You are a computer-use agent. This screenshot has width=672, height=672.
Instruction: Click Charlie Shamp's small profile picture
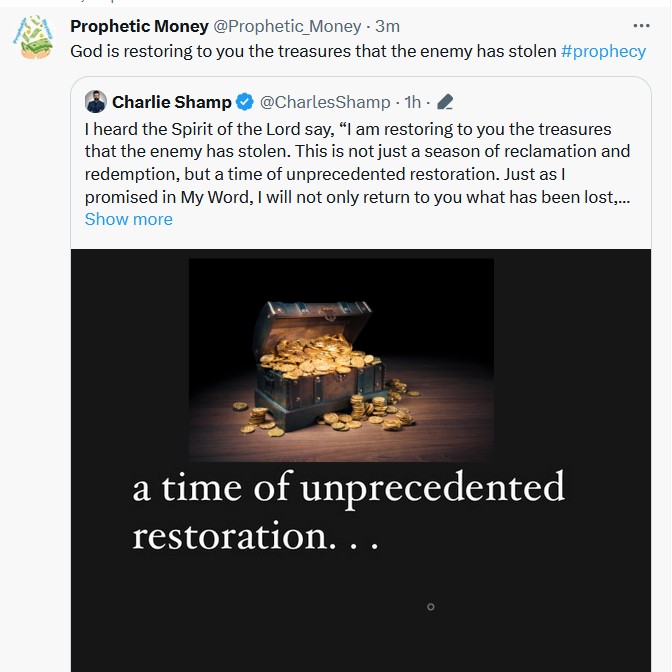[96, 102]
